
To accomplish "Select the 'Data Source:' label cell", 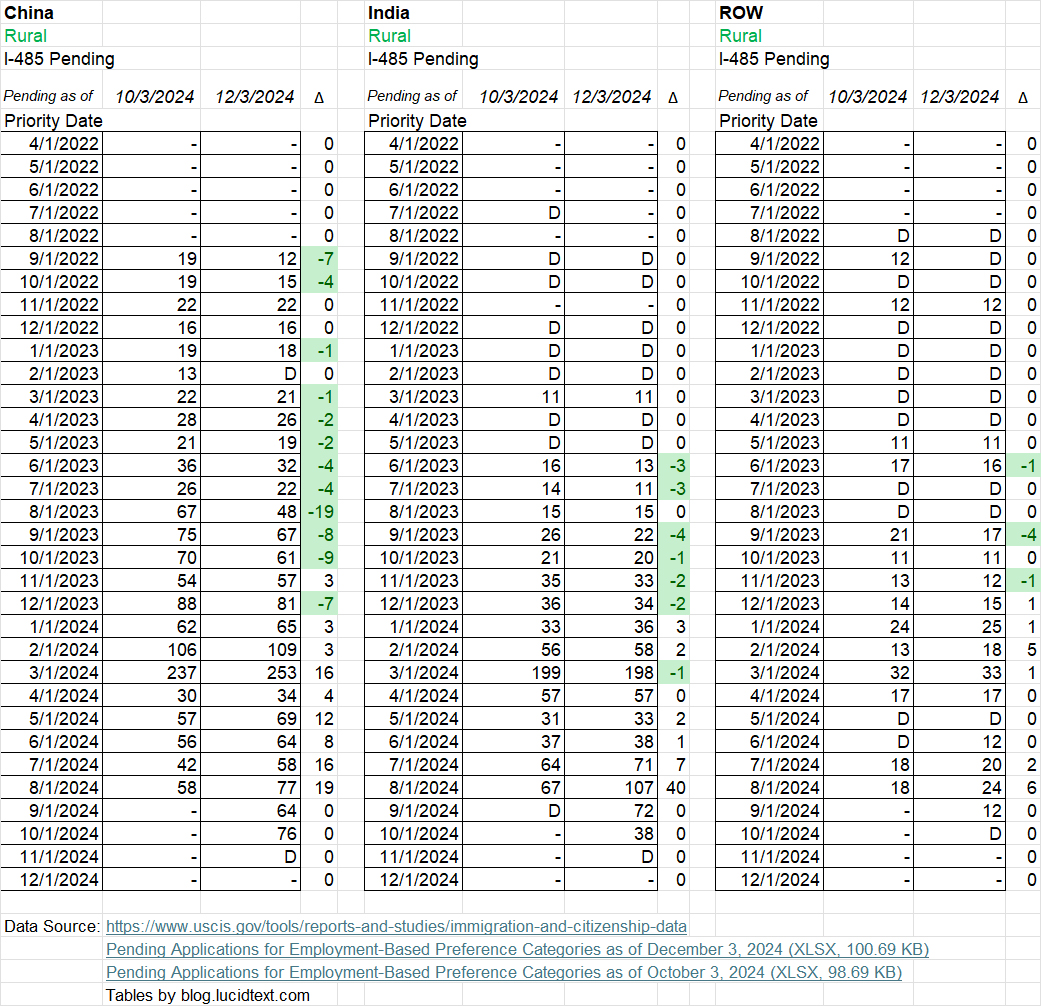I will tap(52, 927).
